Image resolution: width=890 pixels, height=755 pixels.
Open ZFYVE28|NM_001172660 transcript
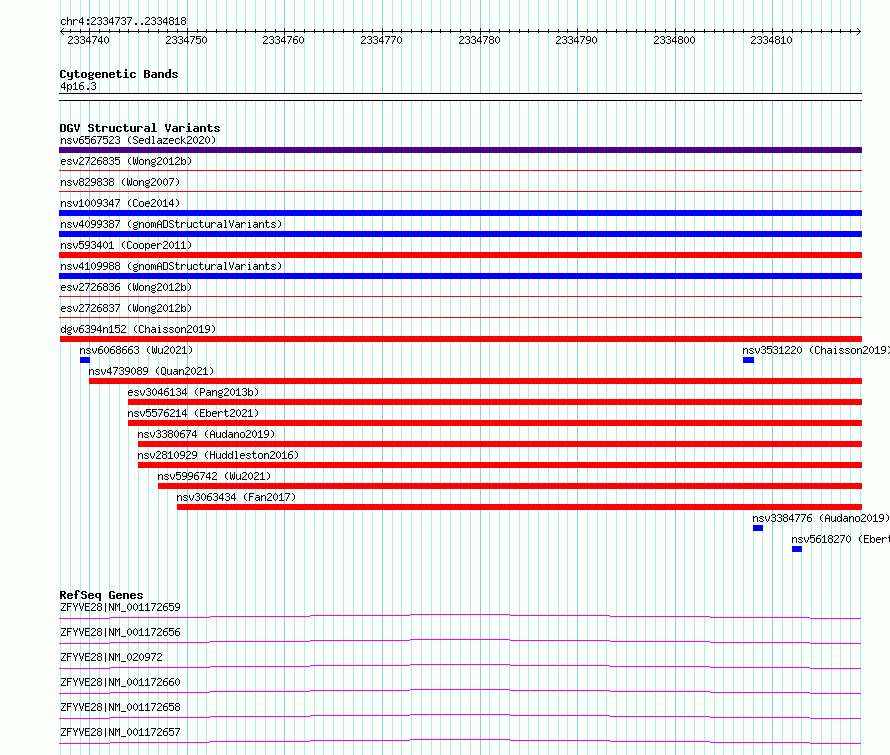[x=120, y=682]
